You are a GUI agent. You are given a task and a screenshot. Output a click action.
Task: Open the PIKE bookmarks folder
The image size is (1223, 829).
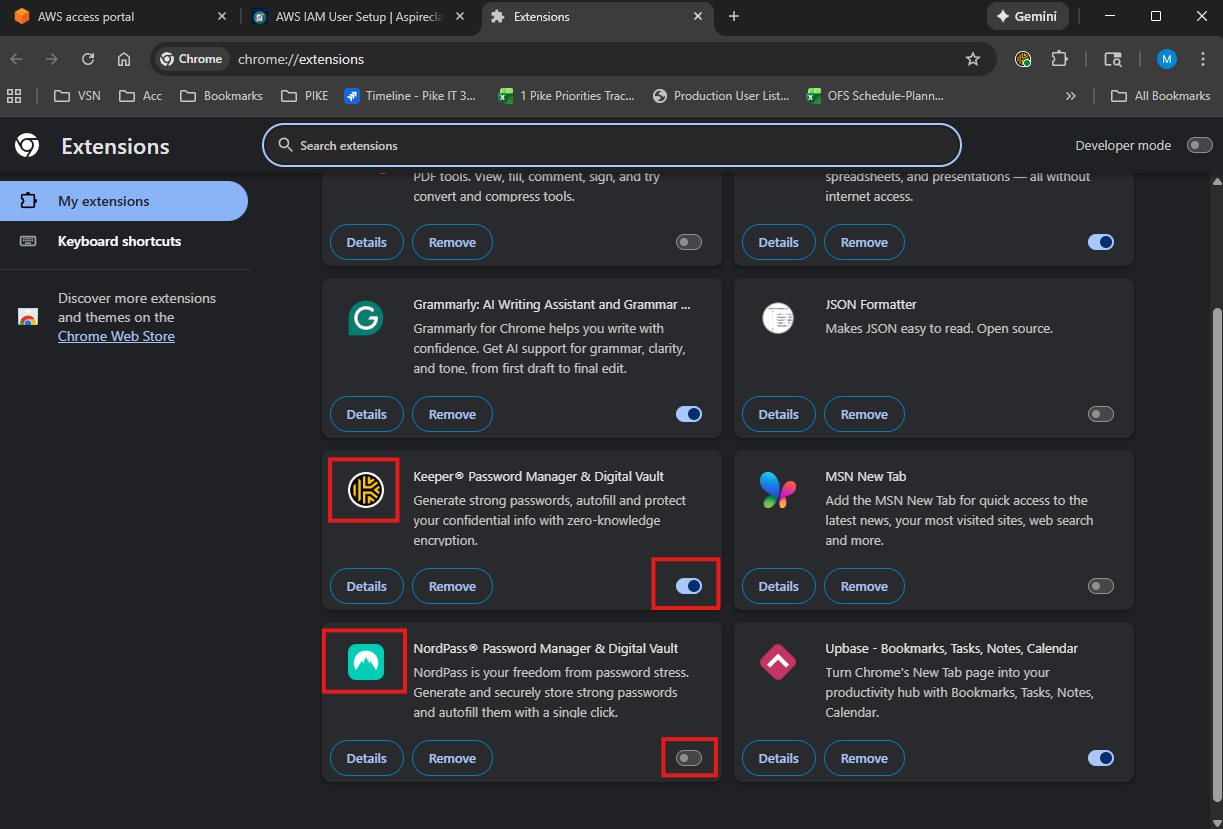303,96
